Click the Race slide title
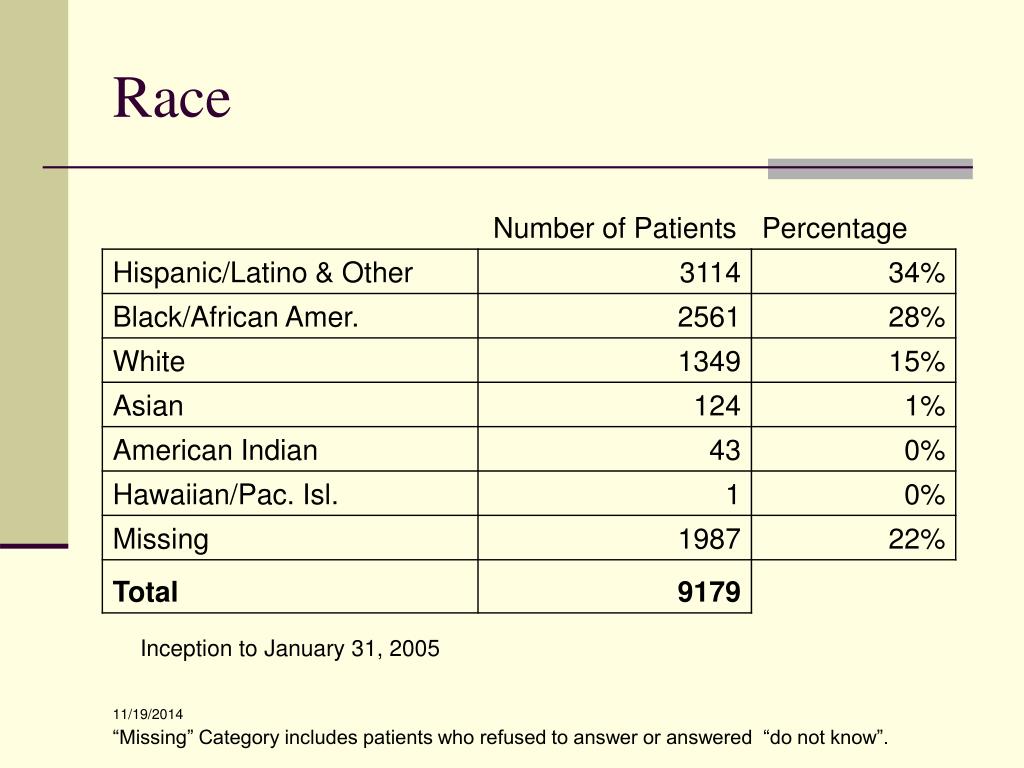Screen dimensions: 1024x768 point(172,98)
